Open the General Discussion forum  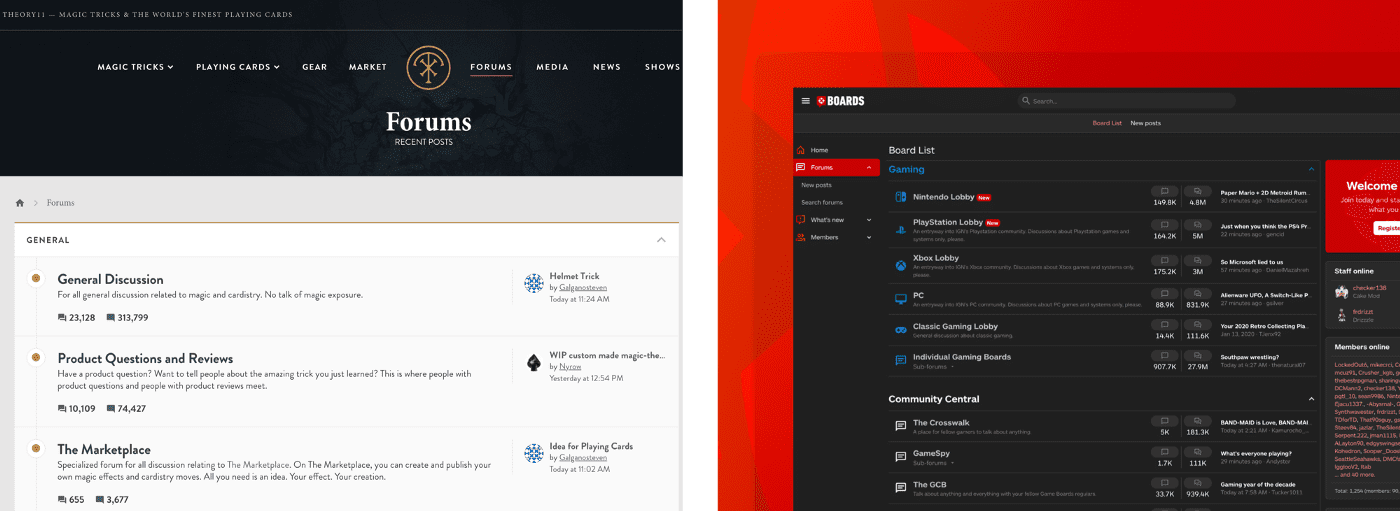(x=110, y=279)
